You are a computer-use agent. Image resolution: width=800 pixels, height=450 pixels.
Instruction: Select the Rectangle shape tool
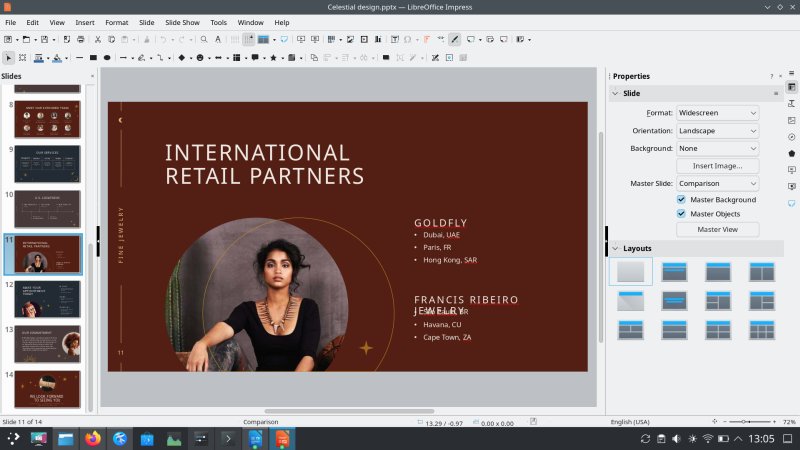coord(93,57)
